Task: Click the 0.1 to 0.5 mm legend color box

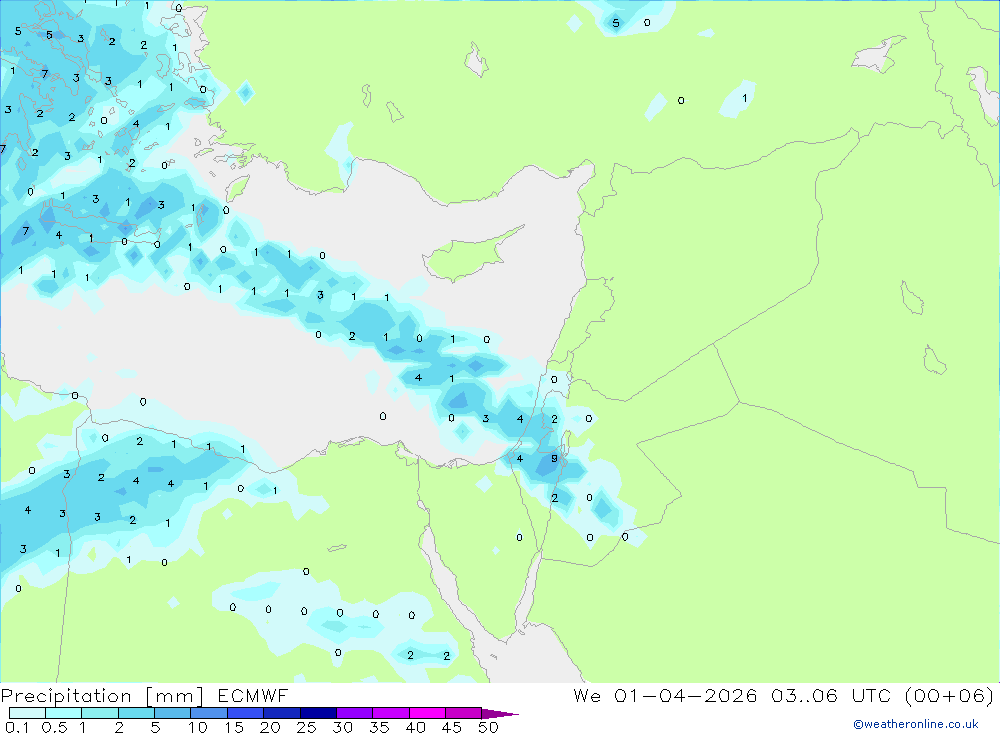Action: point(27,713)
